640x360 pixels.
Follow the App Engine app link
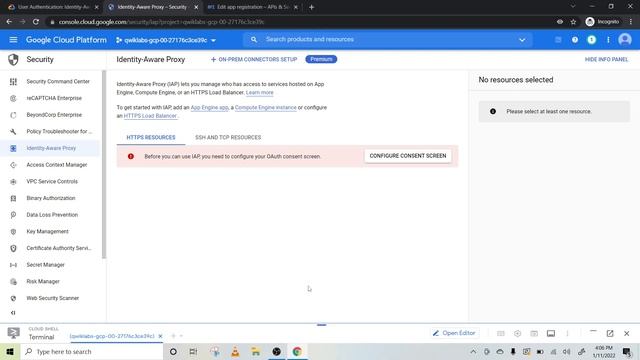click(209, 108)
